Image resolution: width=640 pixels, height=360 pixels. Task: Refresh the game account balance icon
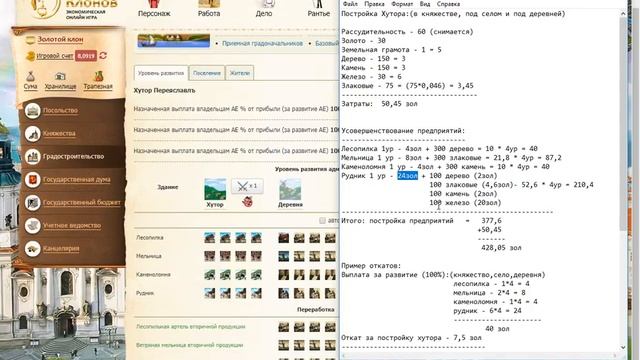click(x=103, y=56)
